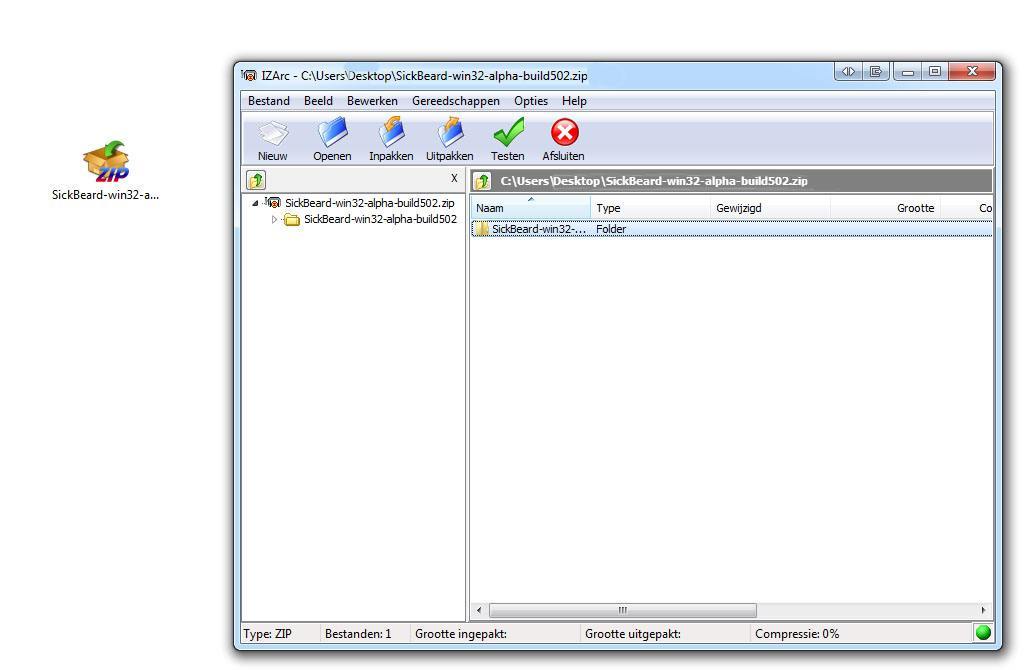The height and width of the screenshot is (670, 1025).
Task: Click the 'Folder' type cell in file list
Action: 611,229
